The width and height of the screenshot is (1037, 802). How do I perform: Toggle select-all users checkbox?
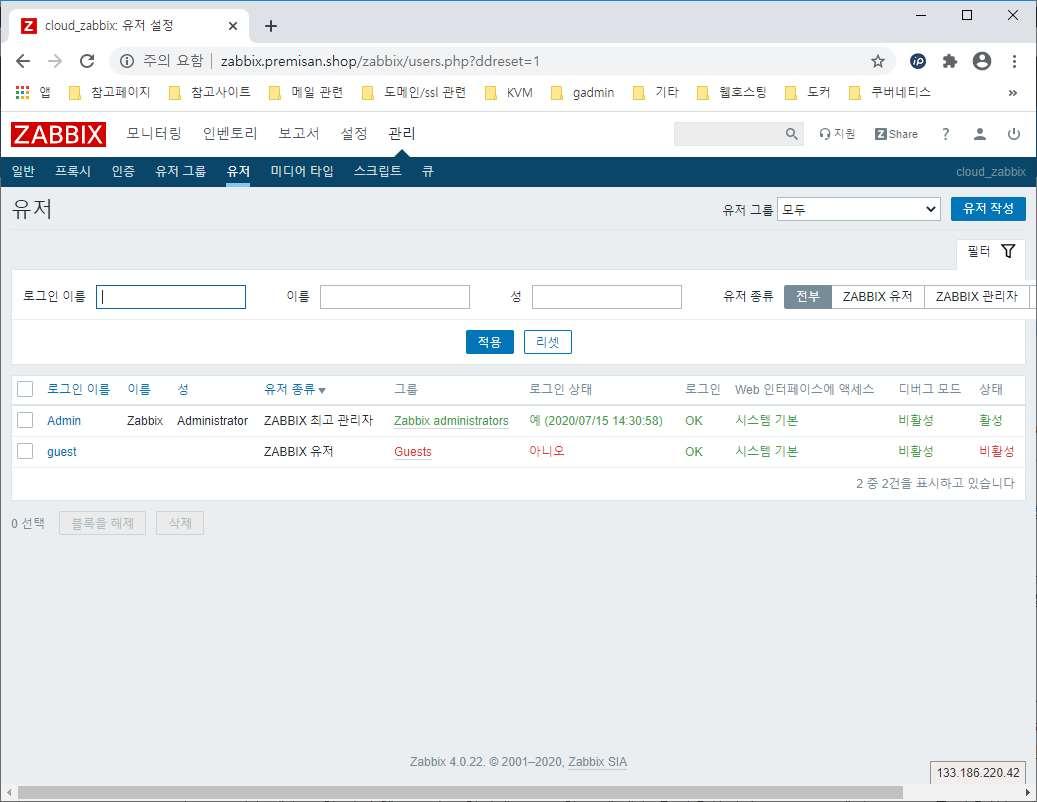pos(25,389)
